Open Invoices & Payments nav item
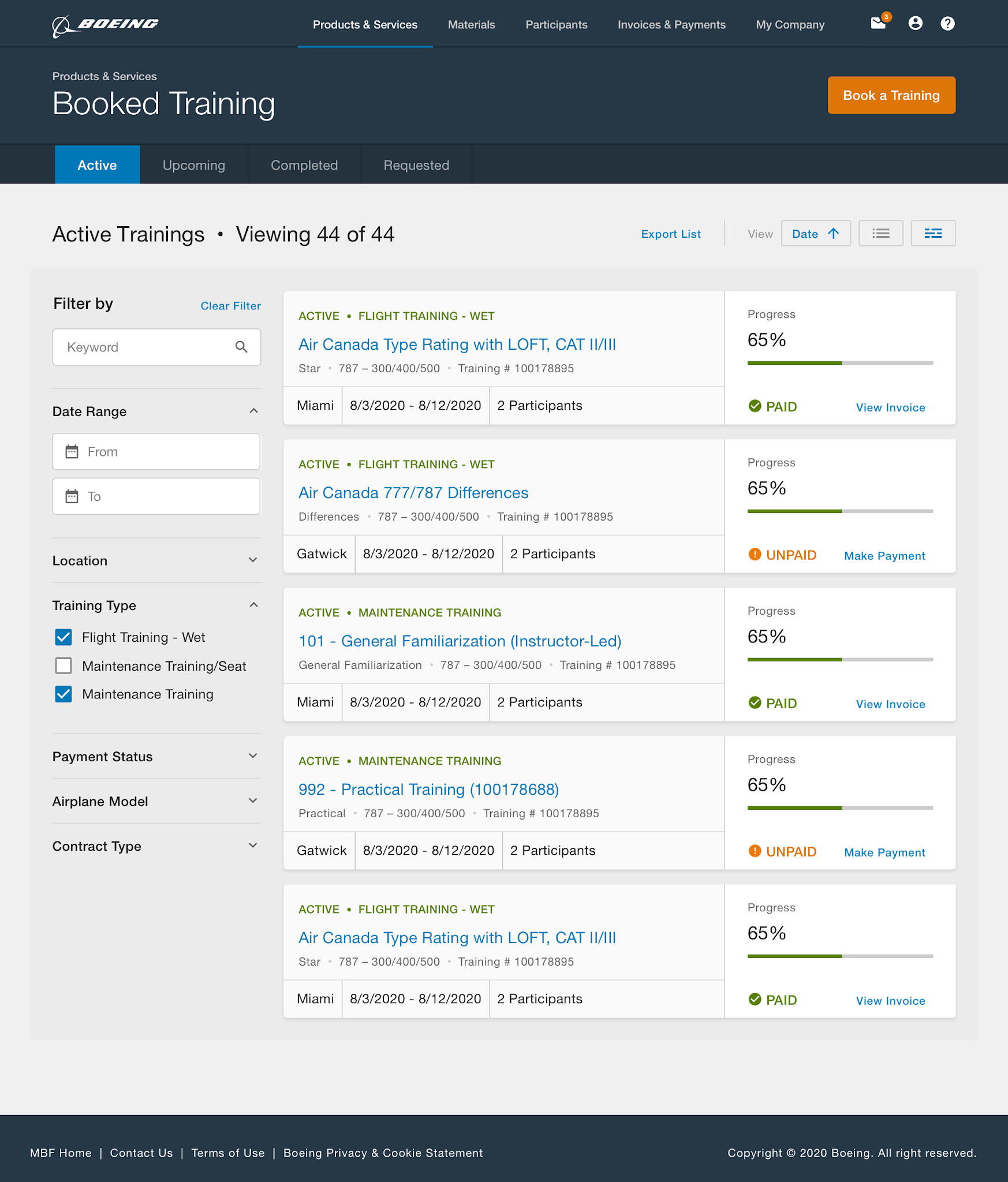The width and height of the screenshot is (1008, 1182). (671, 25)
